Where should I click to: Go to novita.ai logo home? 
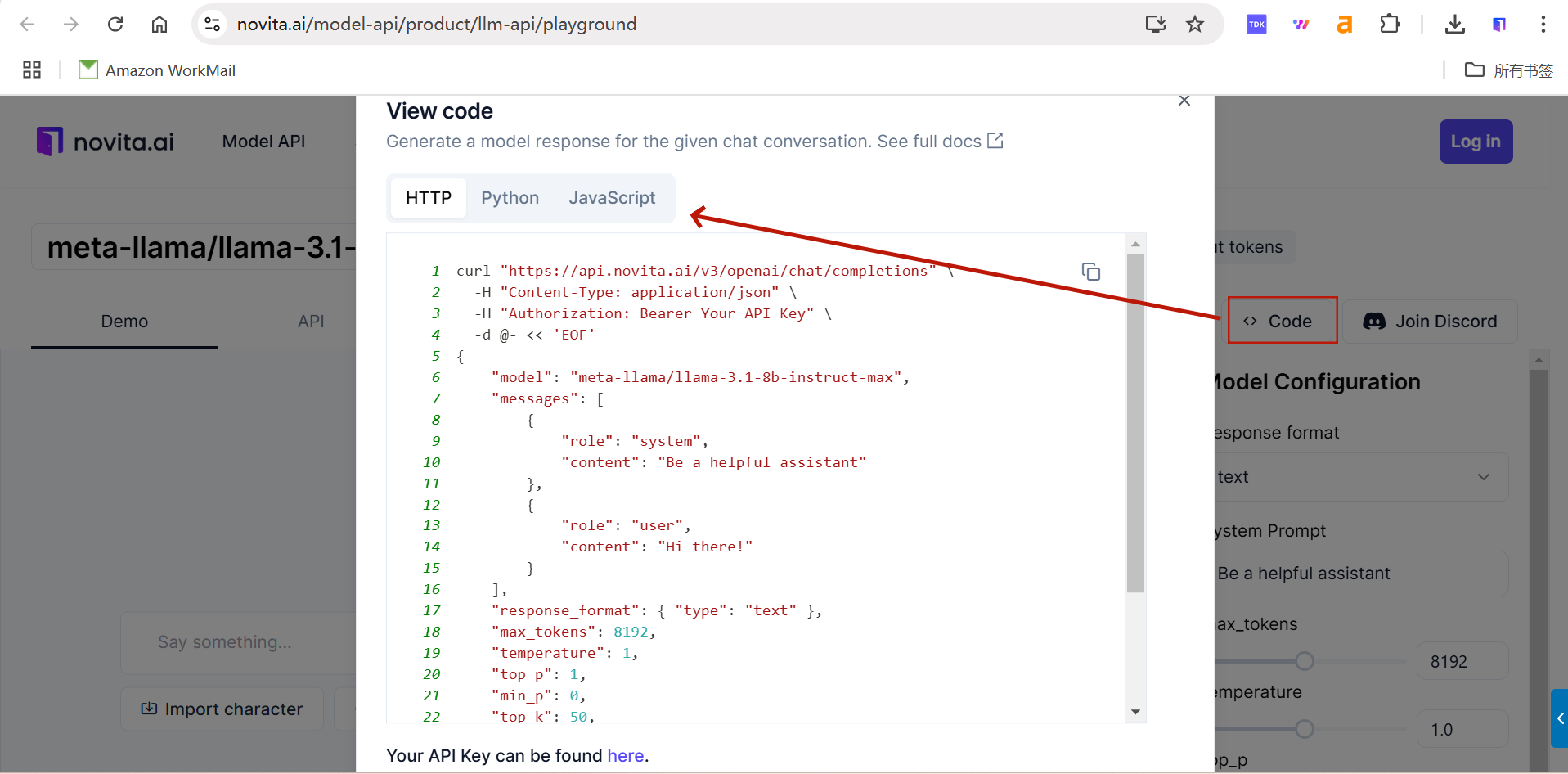tap(106, 142)
